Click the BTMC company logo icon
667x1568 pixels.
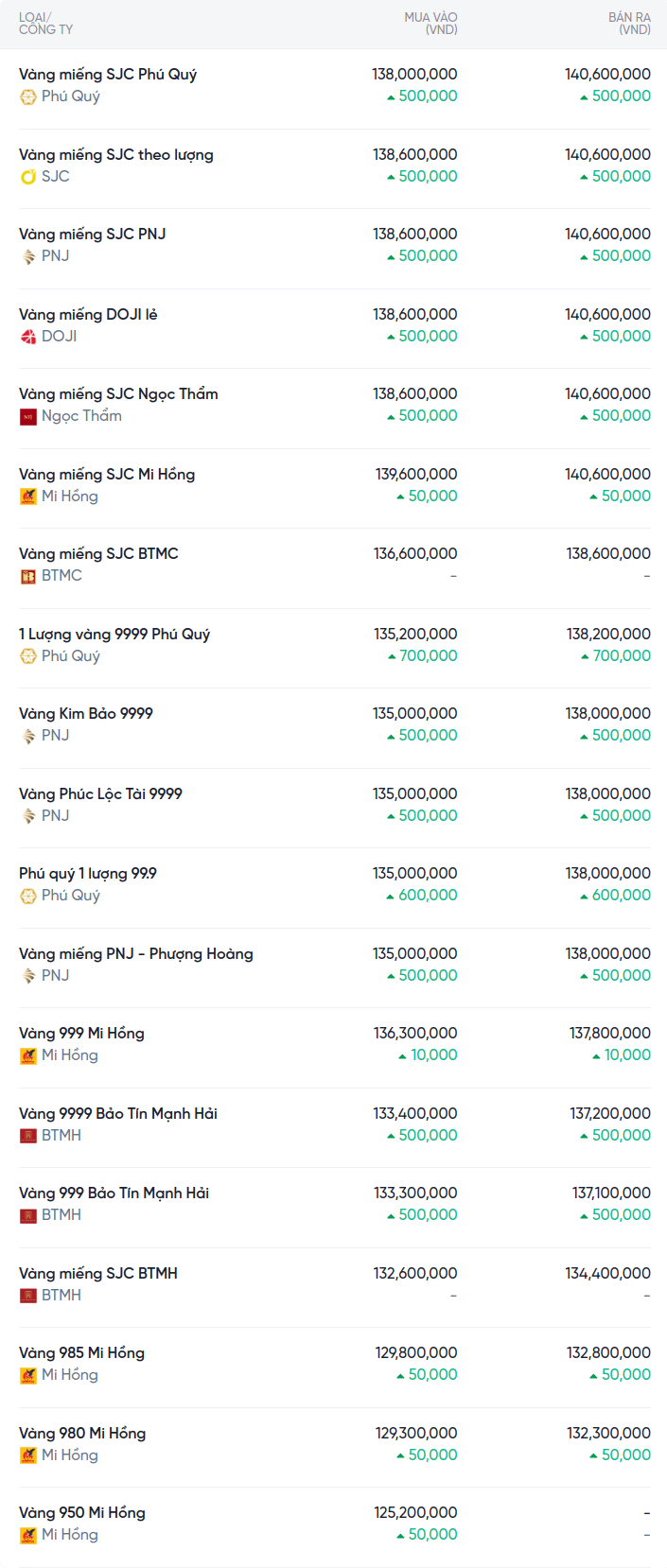point(28,576)
